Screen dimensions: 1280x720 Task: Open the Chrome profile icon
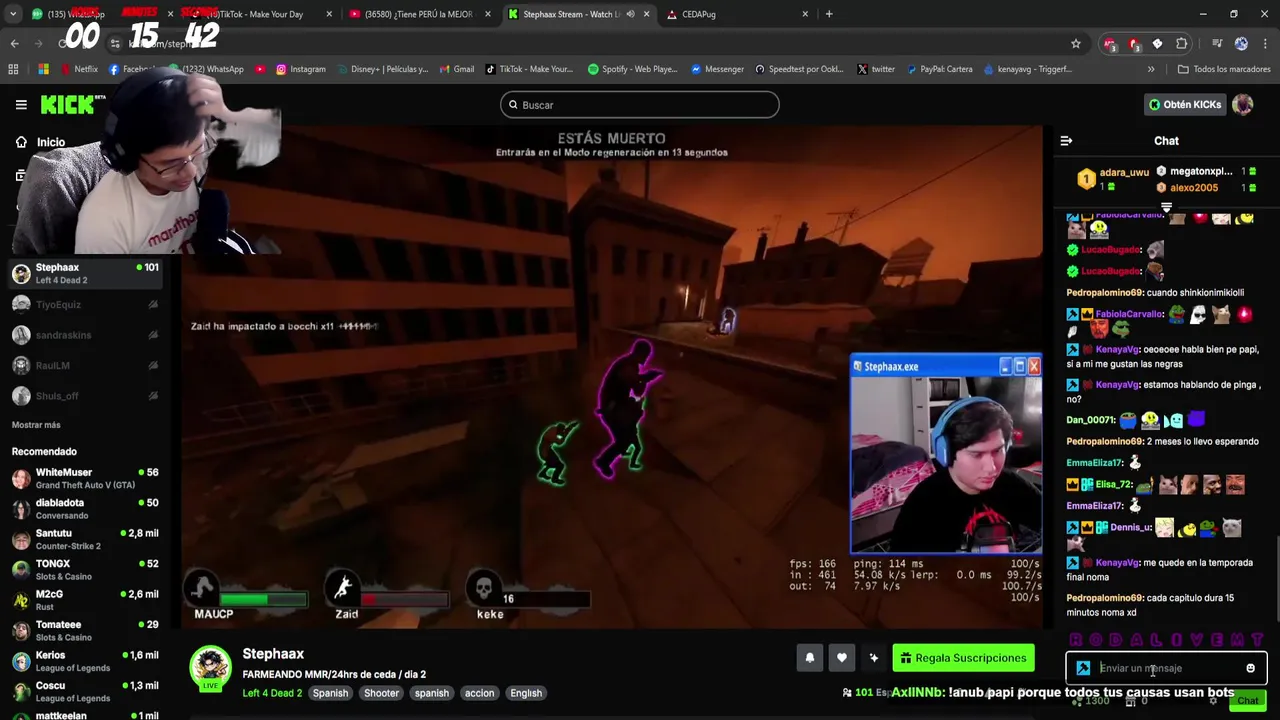[x=1241, y=44]
